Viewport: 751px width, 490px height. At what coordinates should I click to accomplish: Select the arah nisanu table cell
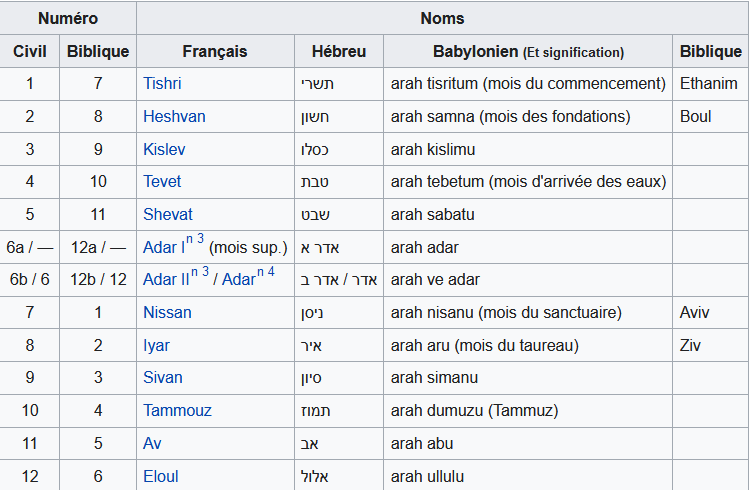point(528,312)
